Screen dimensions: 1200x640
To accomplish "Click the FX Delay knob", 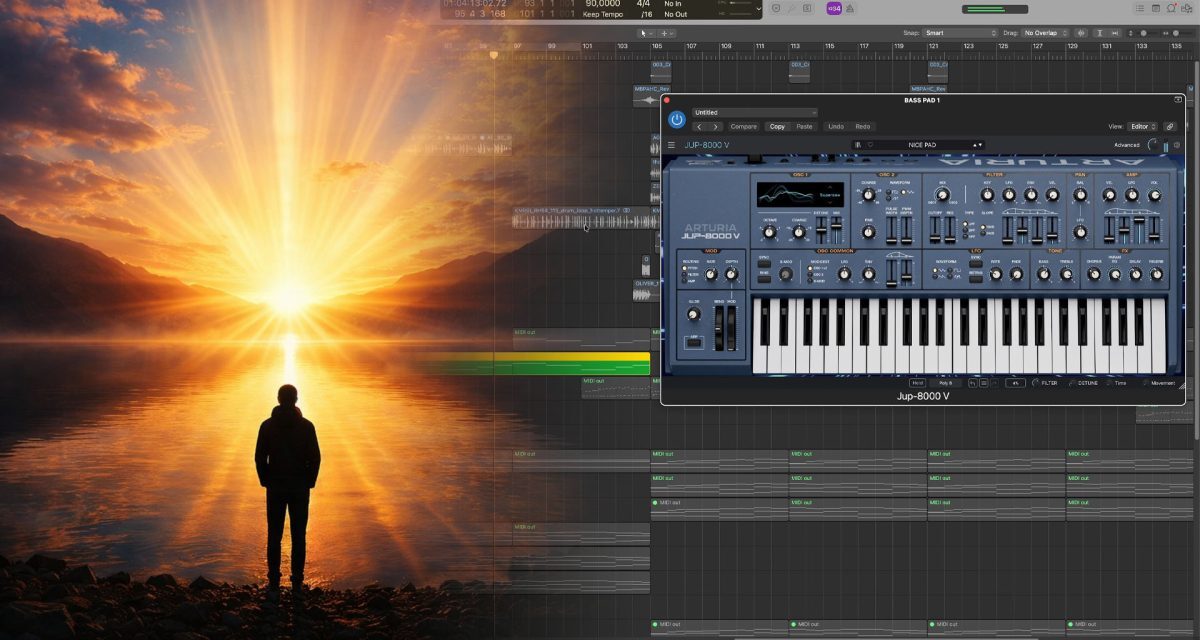I will (1135, 274).
